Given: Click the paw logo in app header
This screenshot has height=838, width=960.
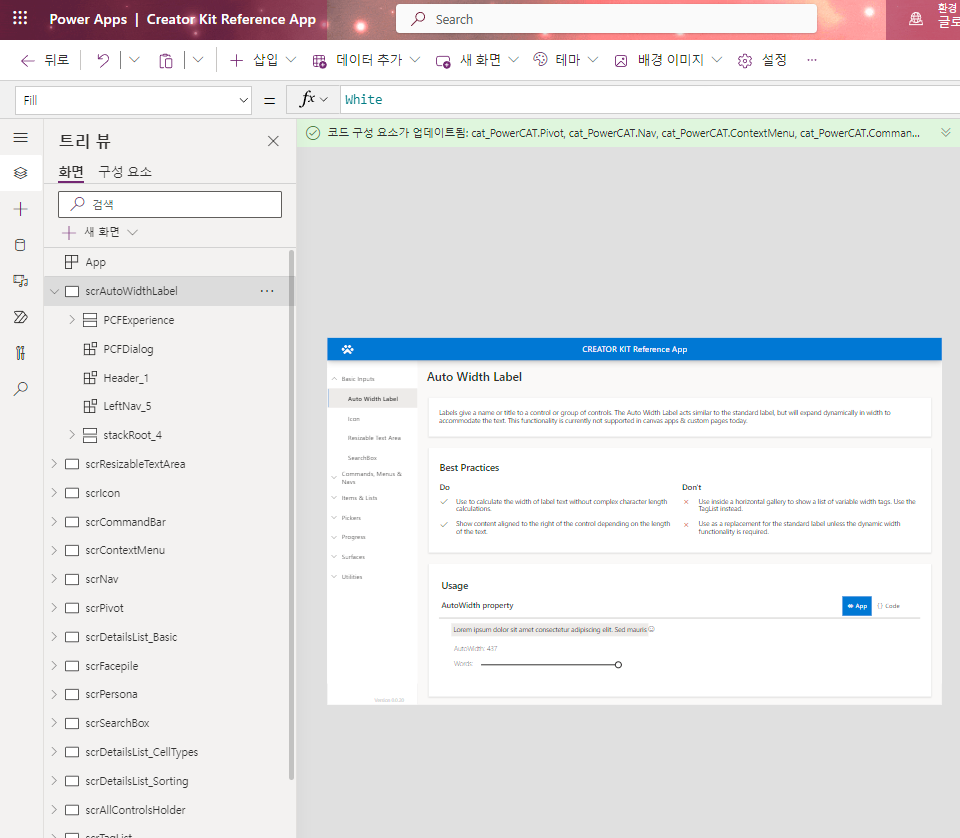Looking at the screenshot, I should pos(348,350).
